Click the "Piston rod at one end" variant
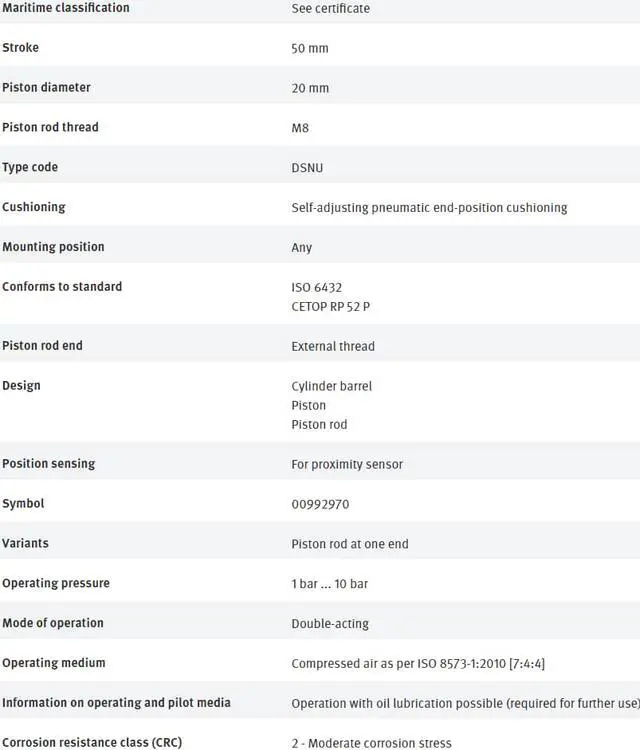This screenshot has height=750, width=640. pyautogui.click(x=350, y=544)
